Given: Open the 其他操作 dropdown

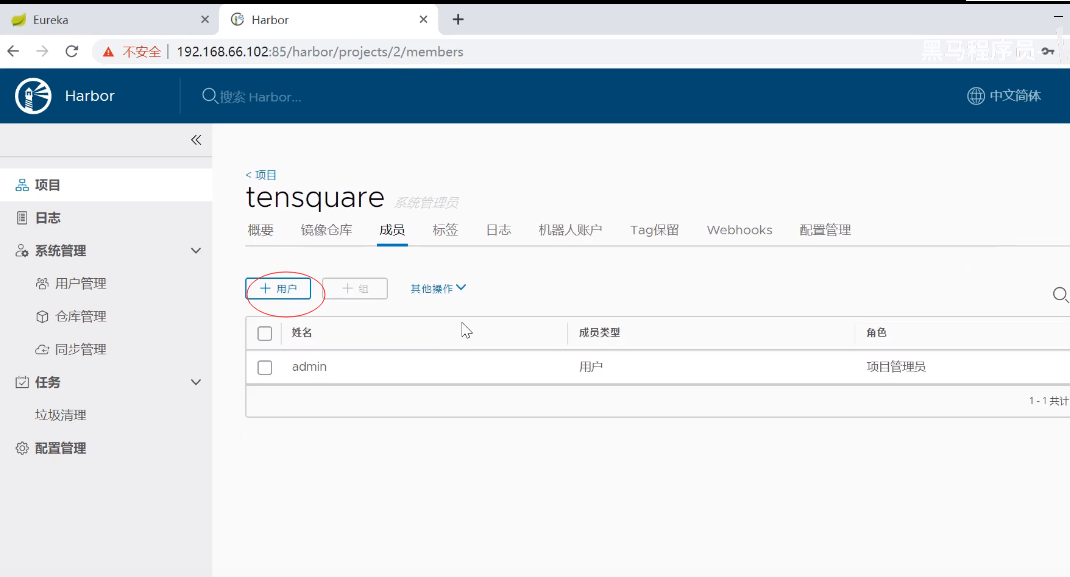Looking at the screenshot, I should click(x=438, y=288).
